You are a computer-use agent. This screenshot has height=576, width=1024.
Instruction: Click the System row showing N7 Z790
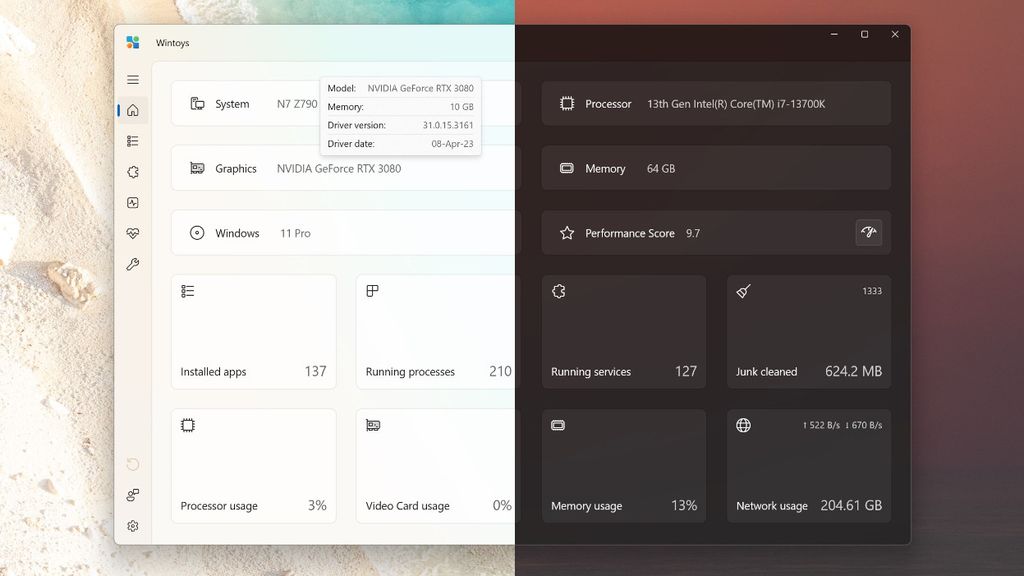click(x=250, y=103)
